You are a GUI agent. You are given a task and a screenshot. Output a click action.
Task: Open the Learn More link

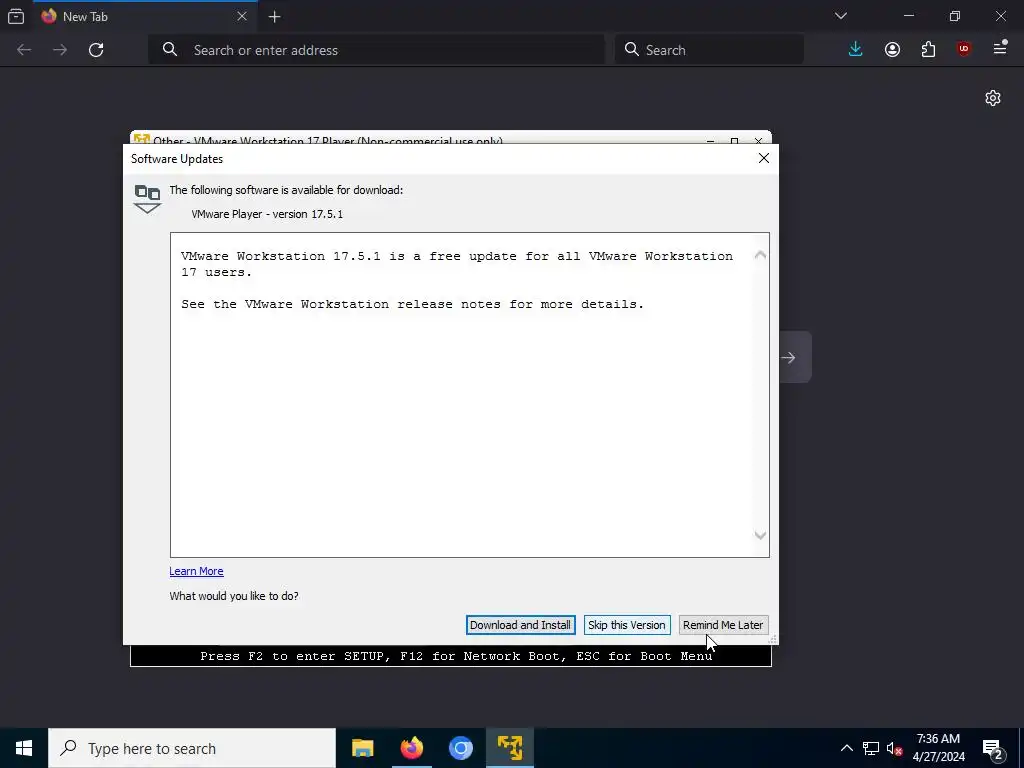[196, 571]
